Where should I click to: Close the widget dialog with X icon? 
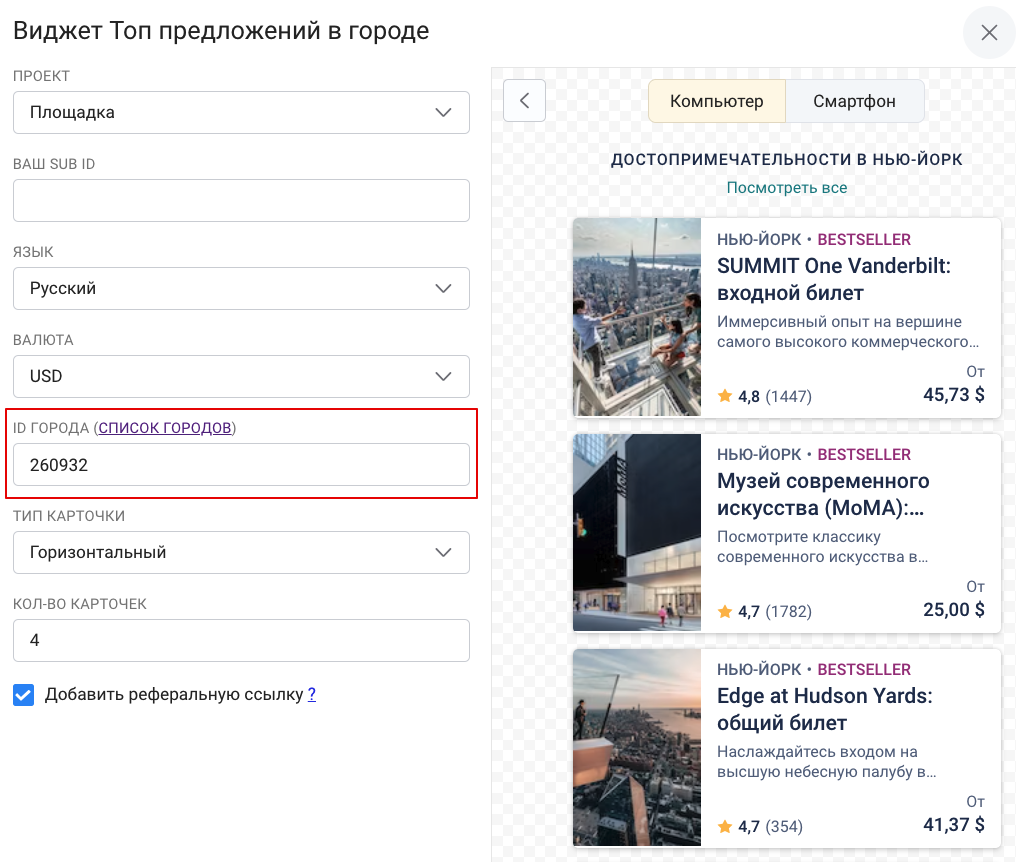pyautogui.click(x=989, y=32)
